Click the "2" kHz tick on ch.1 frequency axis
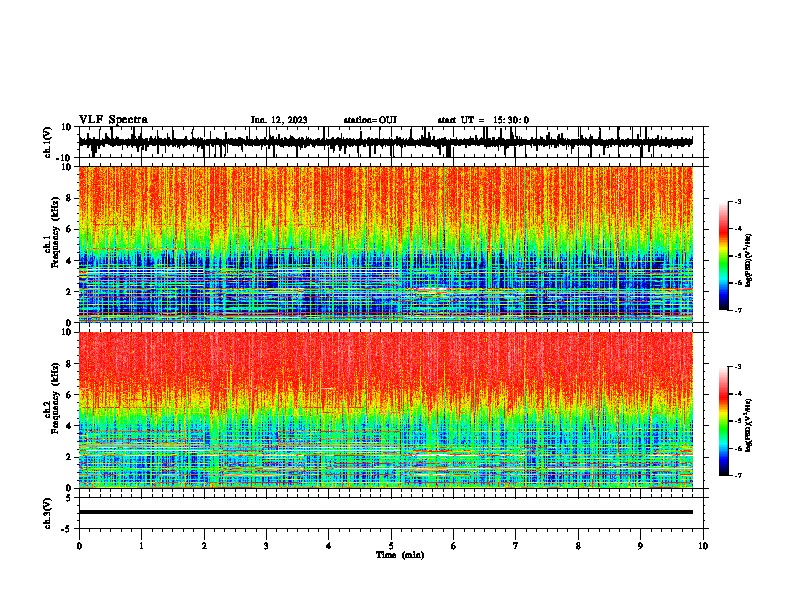792x612 pixels. [x=69, y=292]
